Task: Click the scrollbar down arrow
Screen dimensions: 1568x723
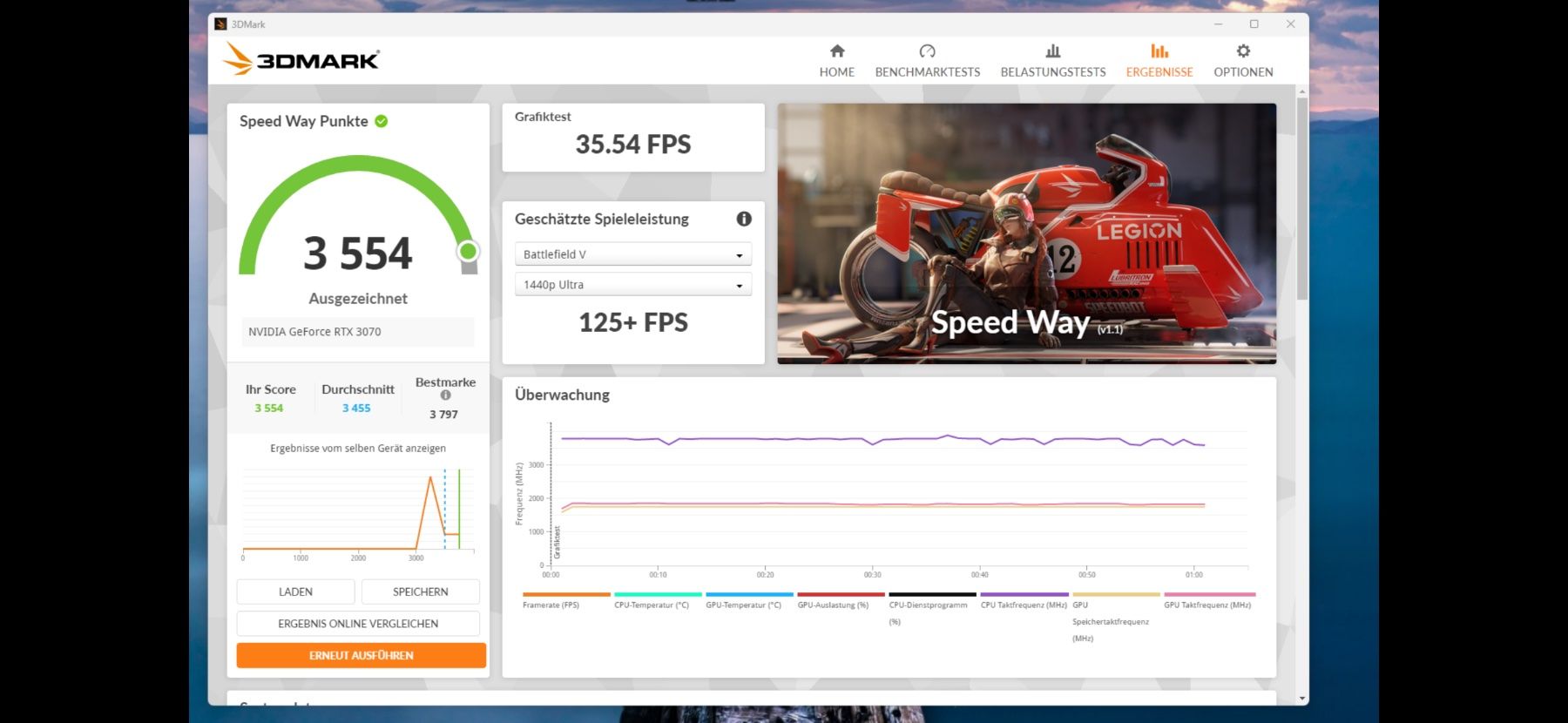Action: (1302, 699)
